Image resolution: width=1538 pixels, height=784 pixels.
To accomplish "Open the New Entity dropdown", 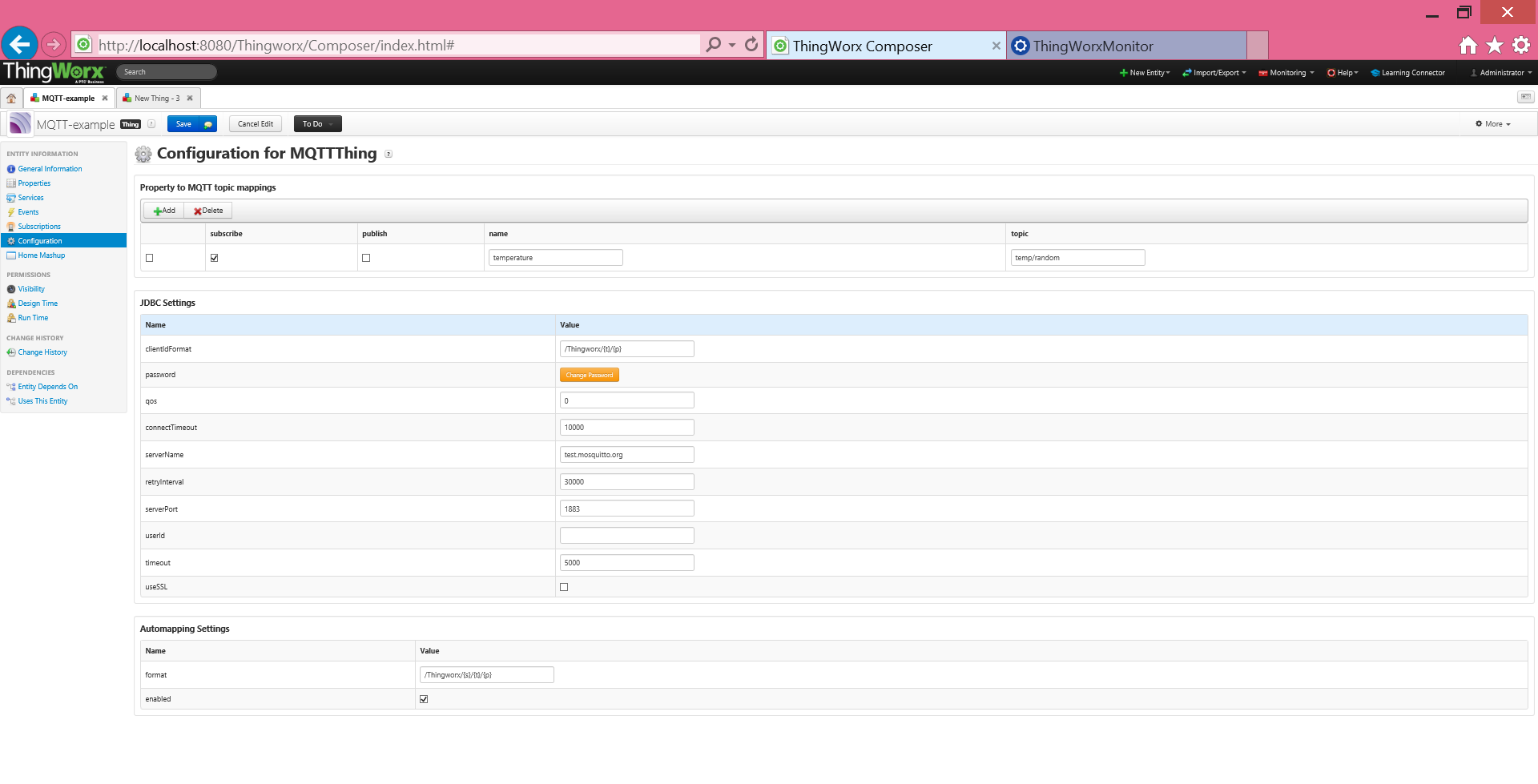I will click(1145, 73).
